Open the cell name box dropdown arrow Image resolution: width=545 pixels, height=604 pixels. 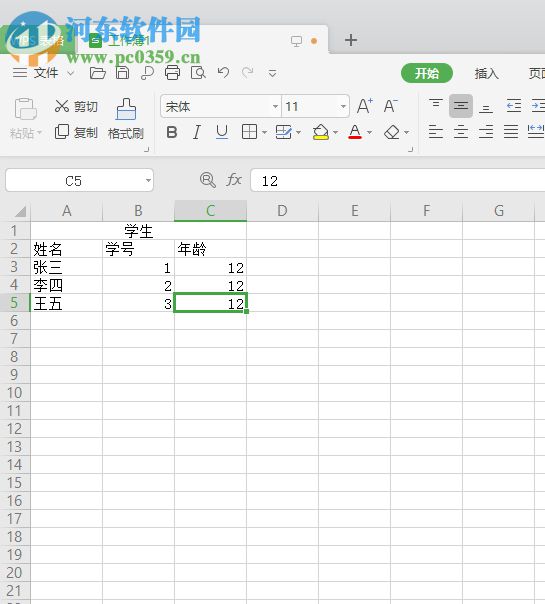148,180
